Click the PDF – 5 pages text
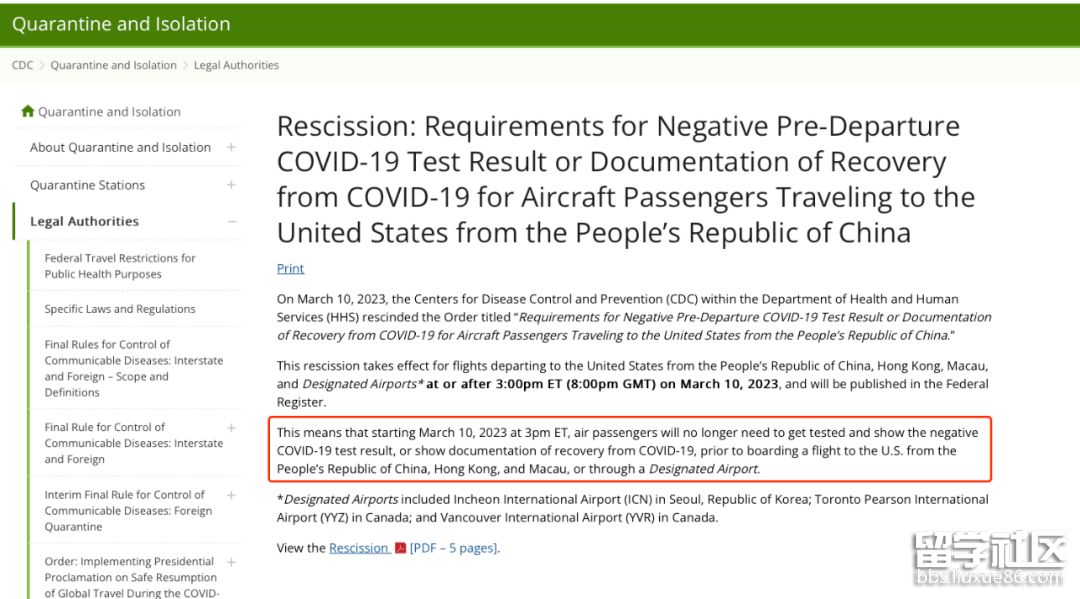 (x=453, y=548)
